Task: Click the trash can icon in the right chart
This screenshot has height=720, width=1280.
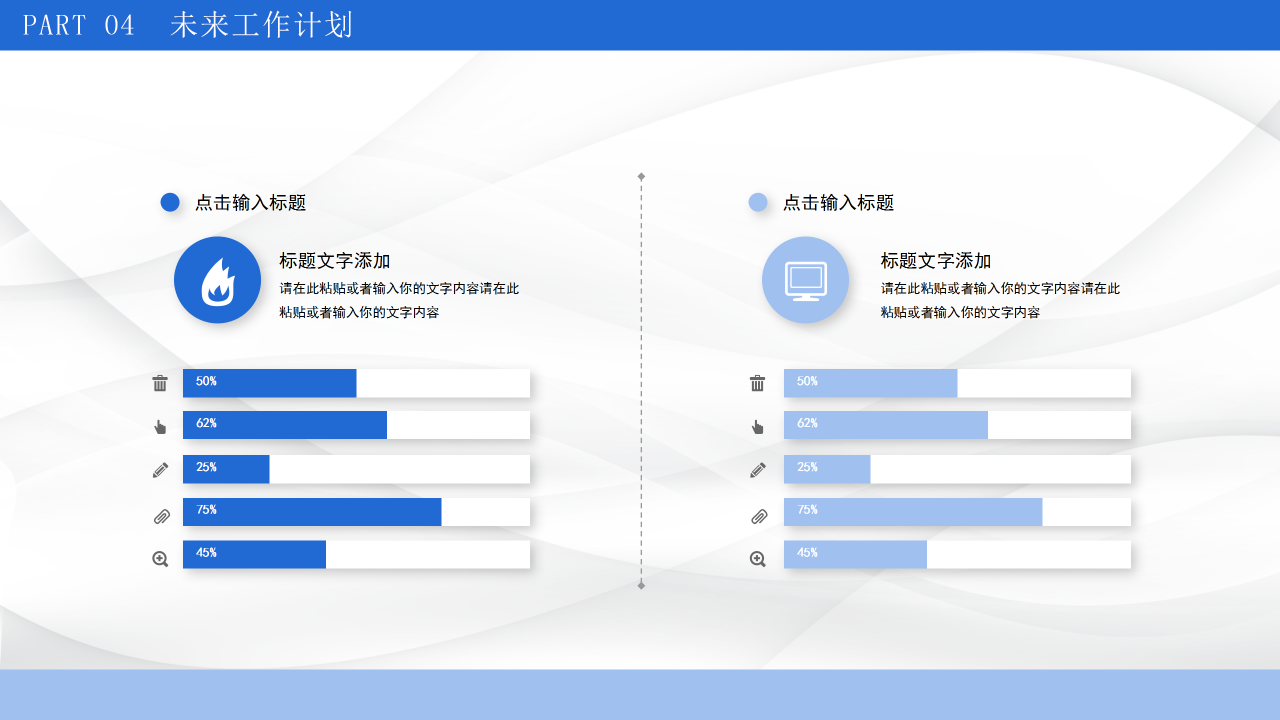Action: point(757,382)
